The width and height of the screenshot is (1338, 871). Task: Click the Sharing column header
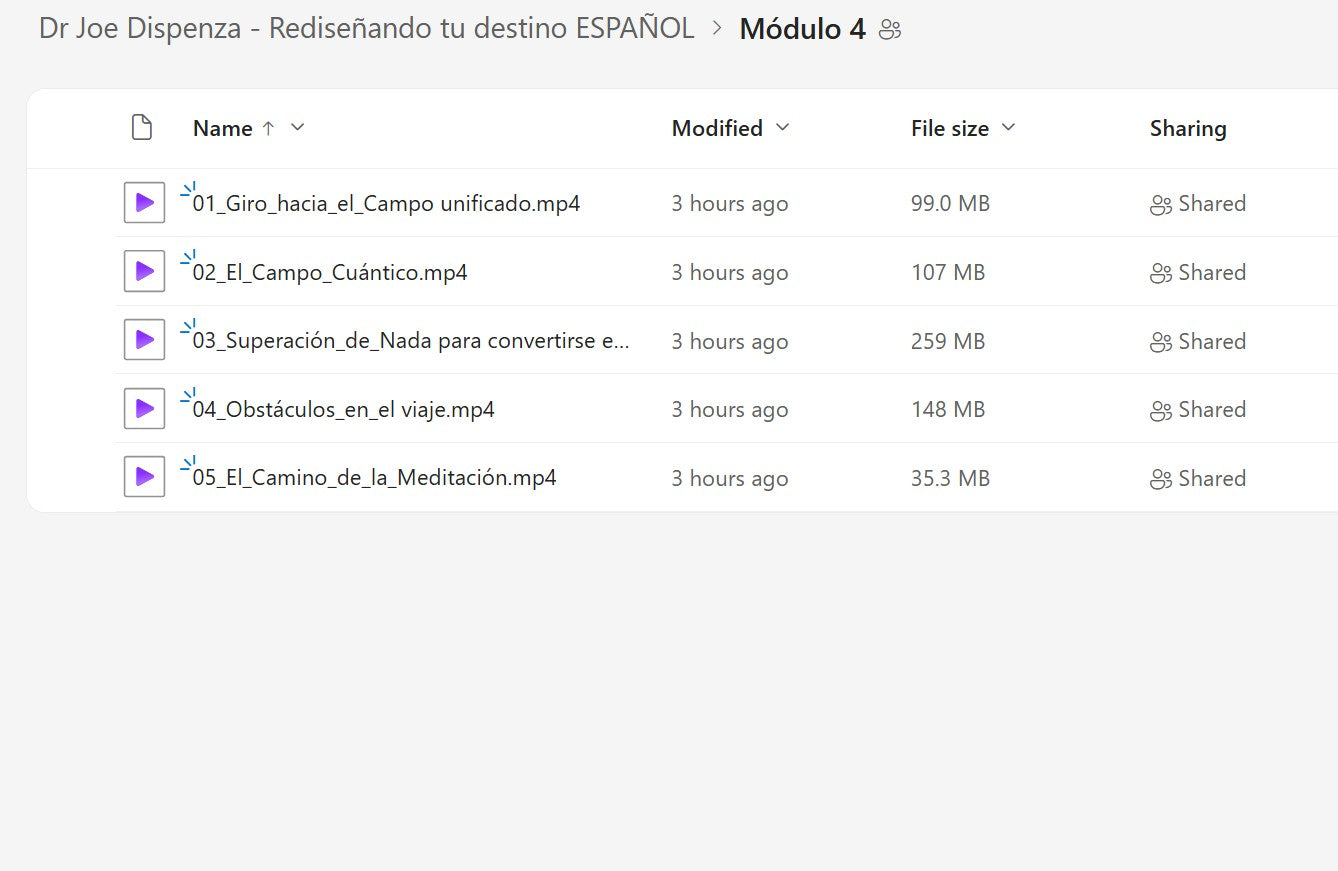coord(1188,128)
